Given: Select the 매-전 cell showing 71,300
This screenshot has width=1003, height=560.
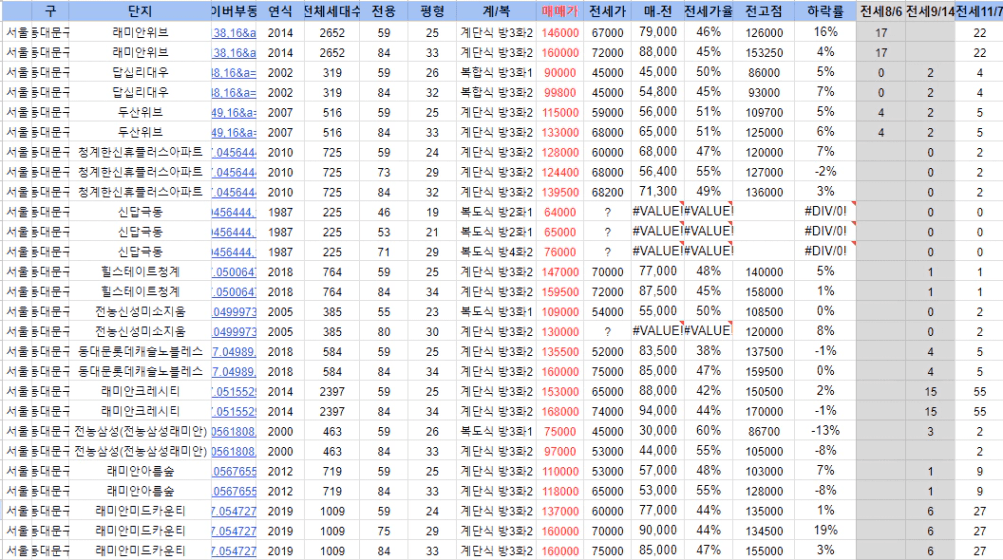Looking at the screenshot, I should (657, 192).
